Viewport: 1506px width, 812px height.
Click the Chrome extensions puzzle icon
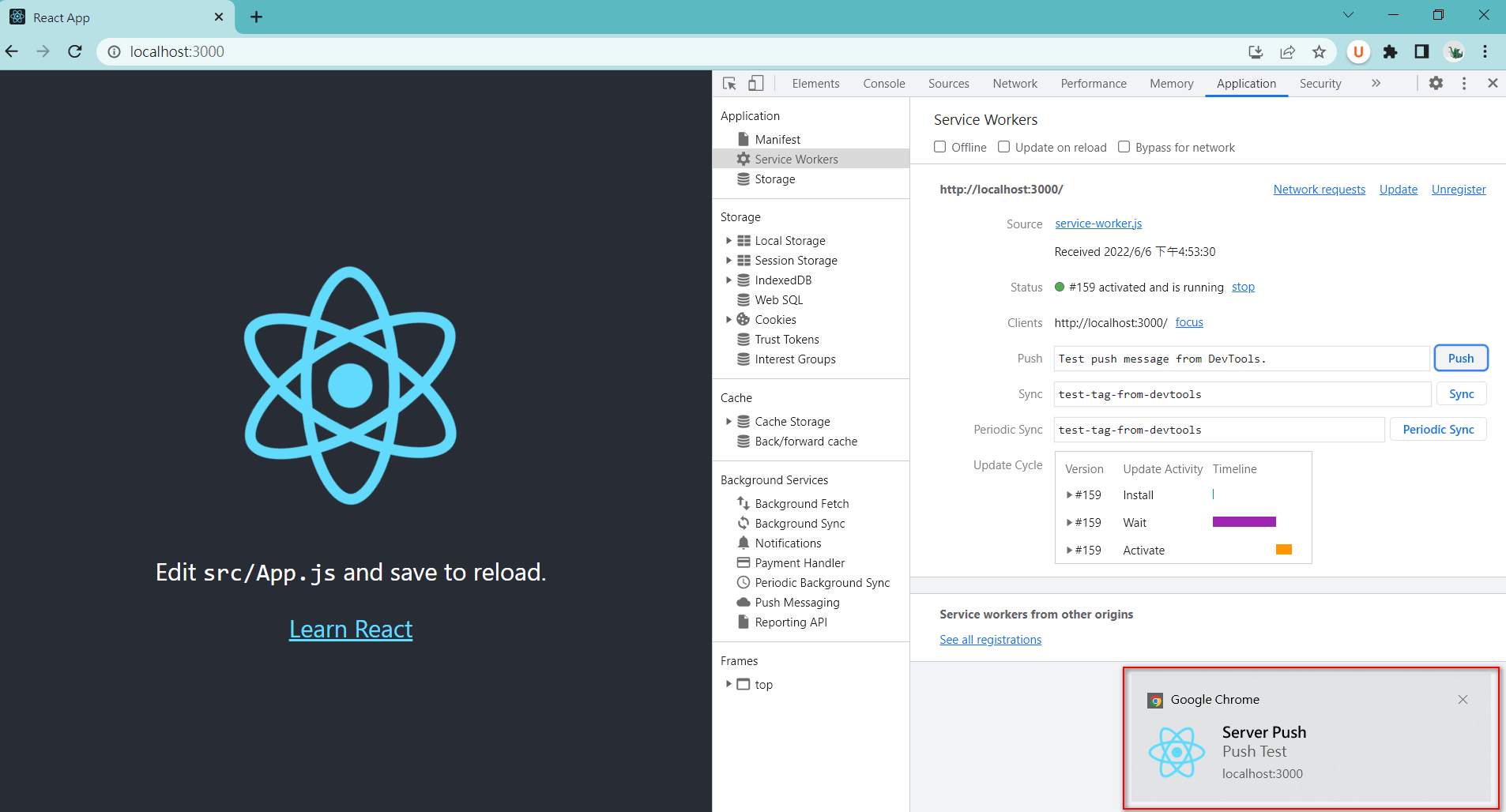pos(1390,52)
